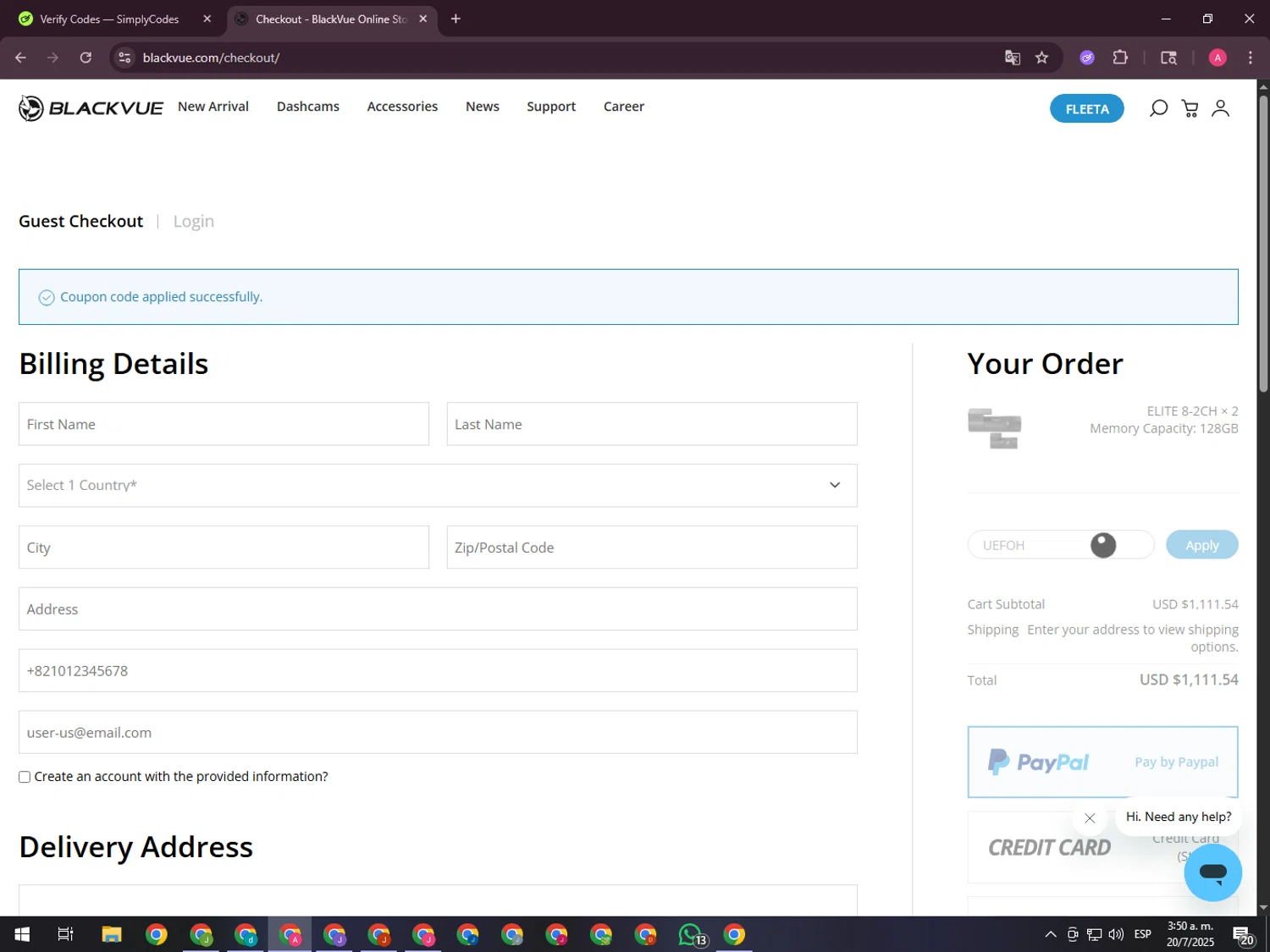1270x952 pixels.
Task: Show hidden system tray icons
Action: click(1051, 934)
